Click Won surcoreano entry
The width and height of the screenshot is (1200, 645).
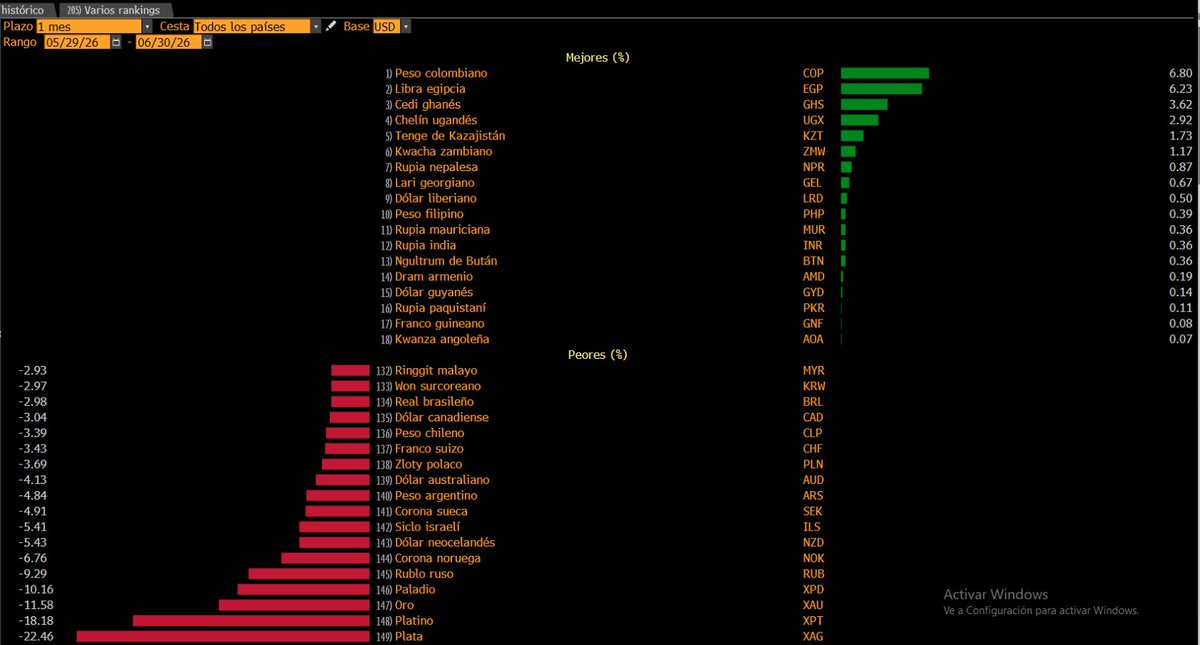438,386
